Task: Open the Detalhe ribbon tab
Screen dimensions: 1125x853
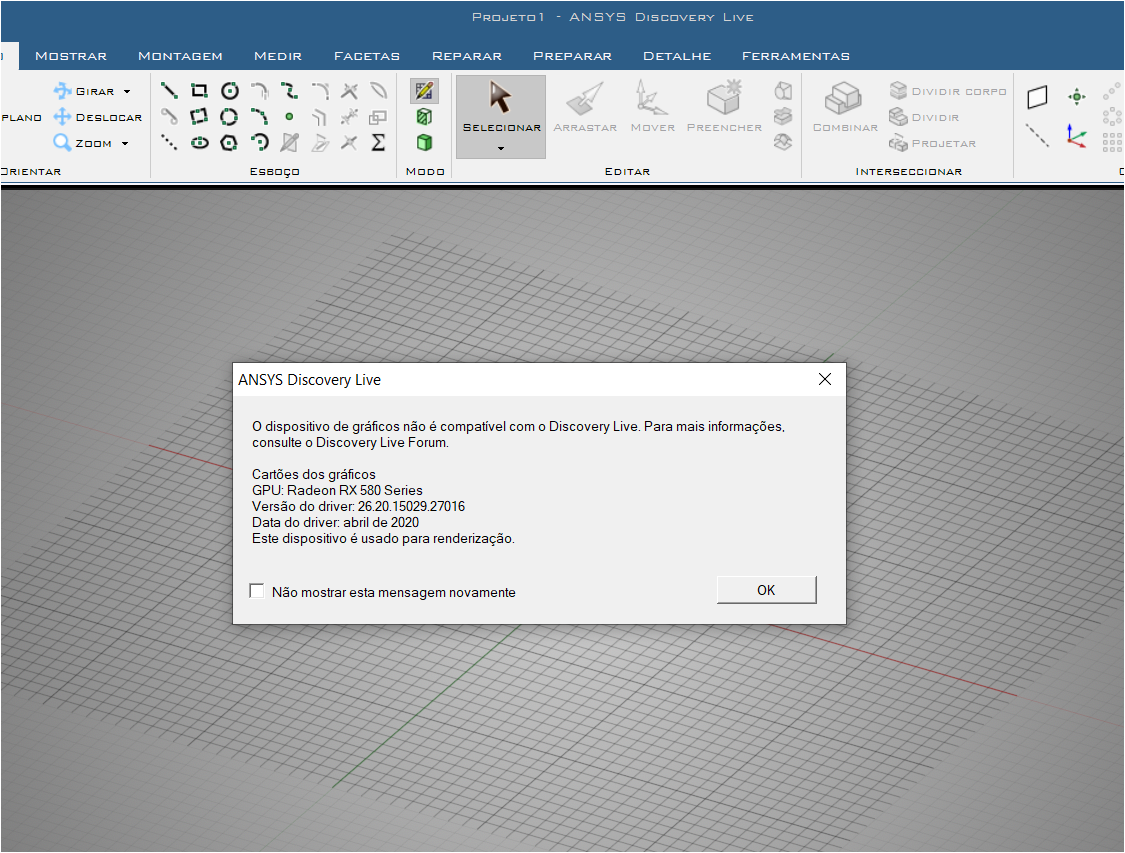Action: coord(677,56)
